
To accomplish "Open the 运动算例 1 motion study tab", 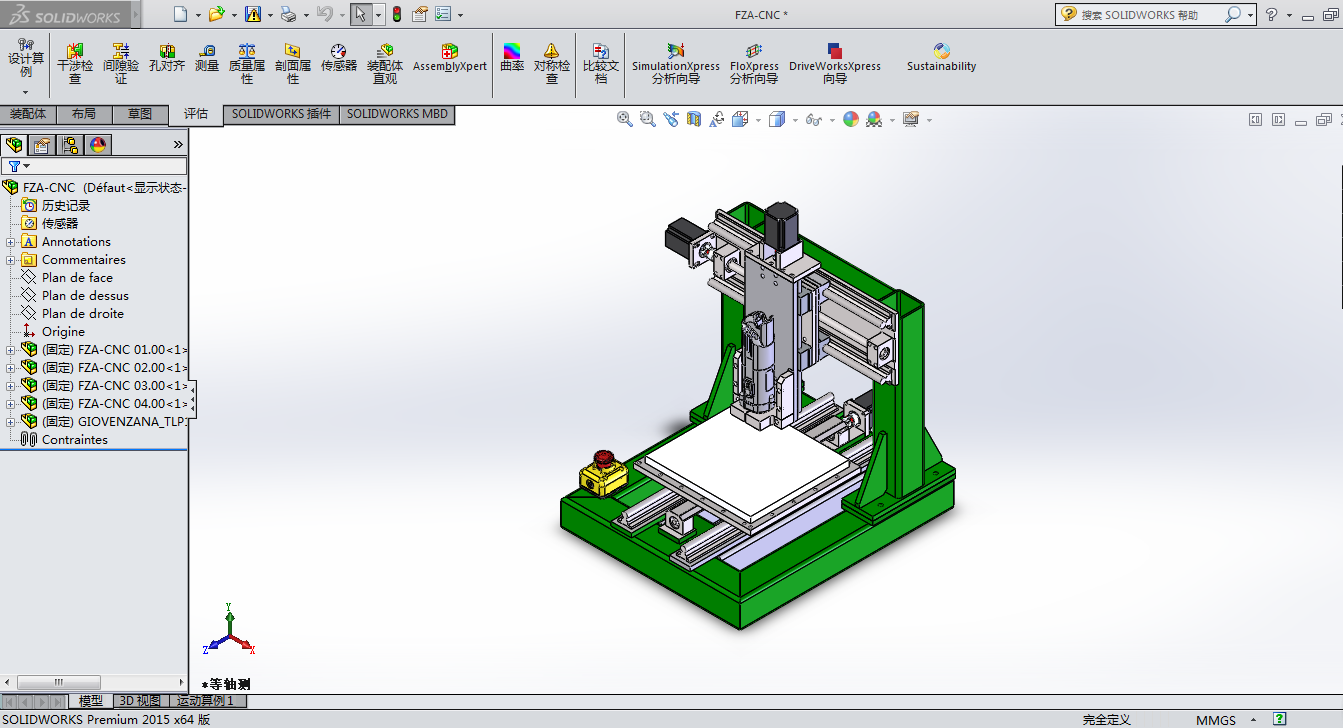I will click(205, 701).
